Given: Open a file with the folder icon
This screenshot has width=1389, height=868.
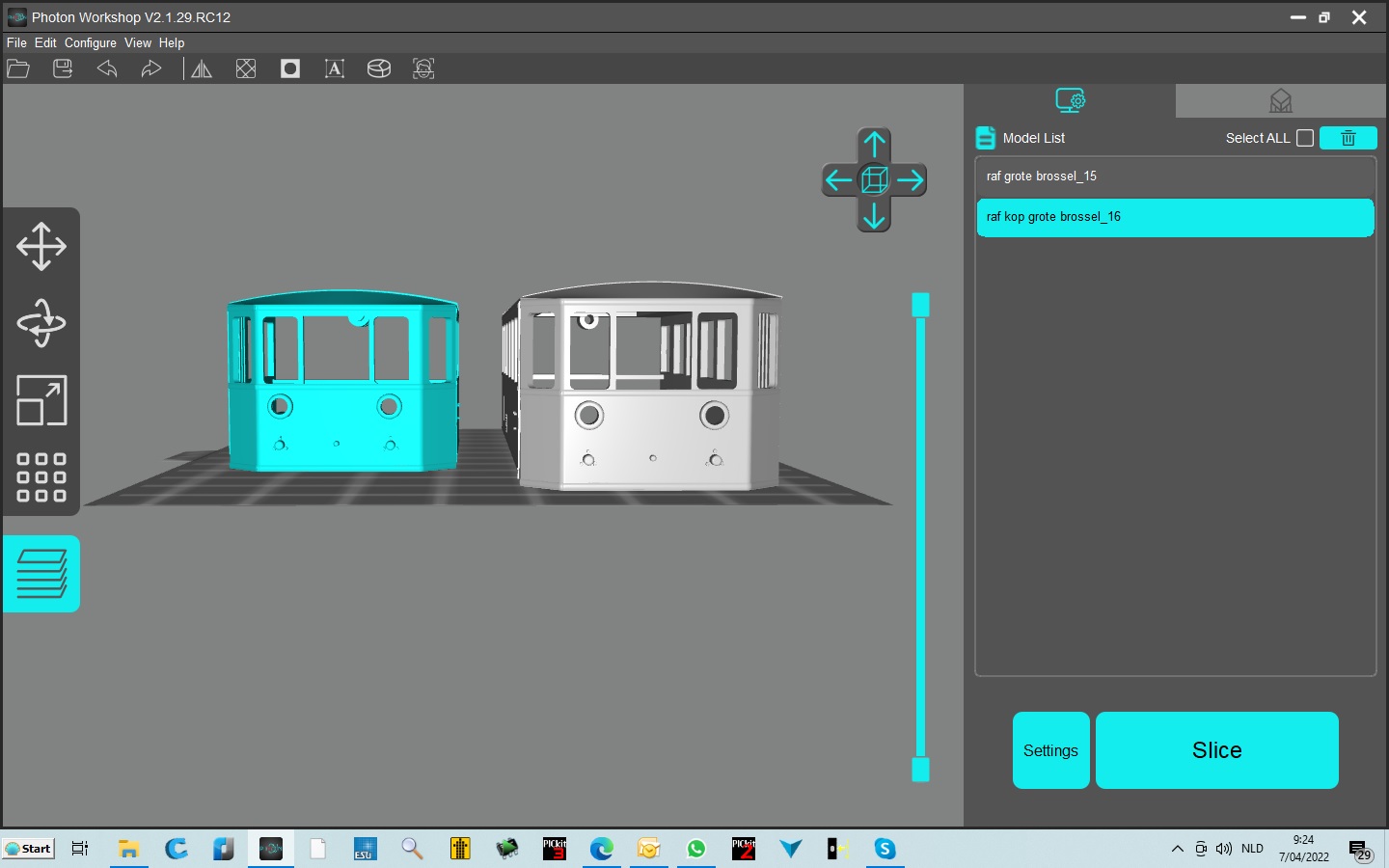Looking at the screenshot, I should (x=18, y=68).
